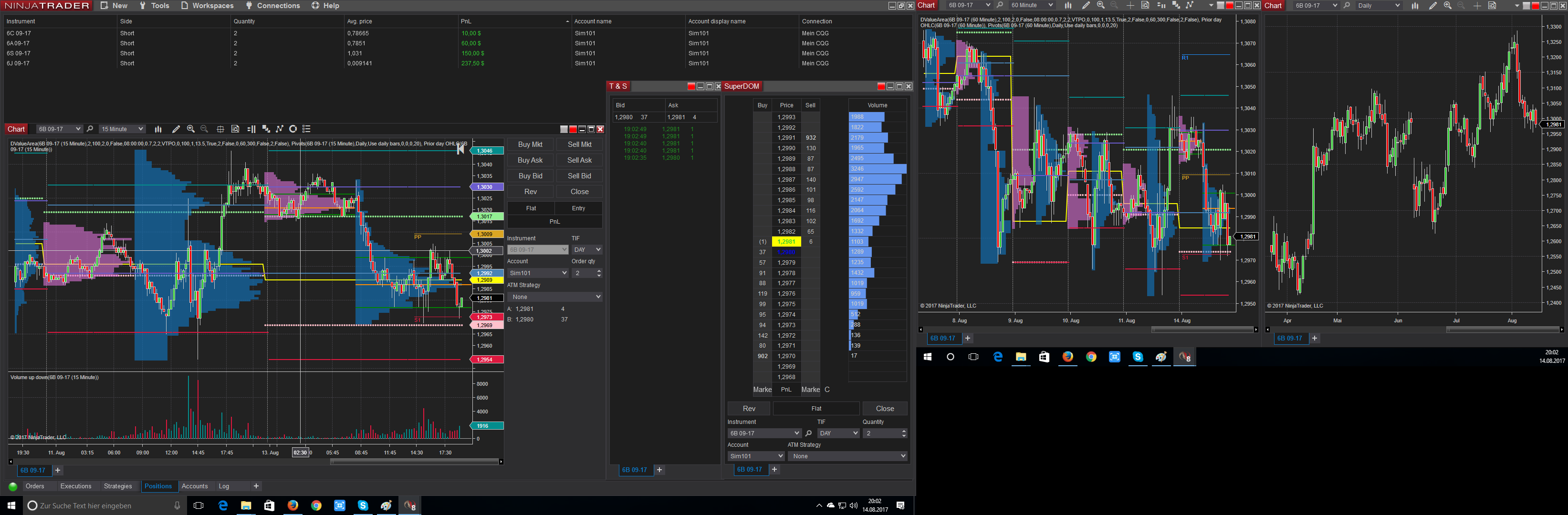Click the green connection status indicator
Screen dimensions: 1568x515
point(13,486)
